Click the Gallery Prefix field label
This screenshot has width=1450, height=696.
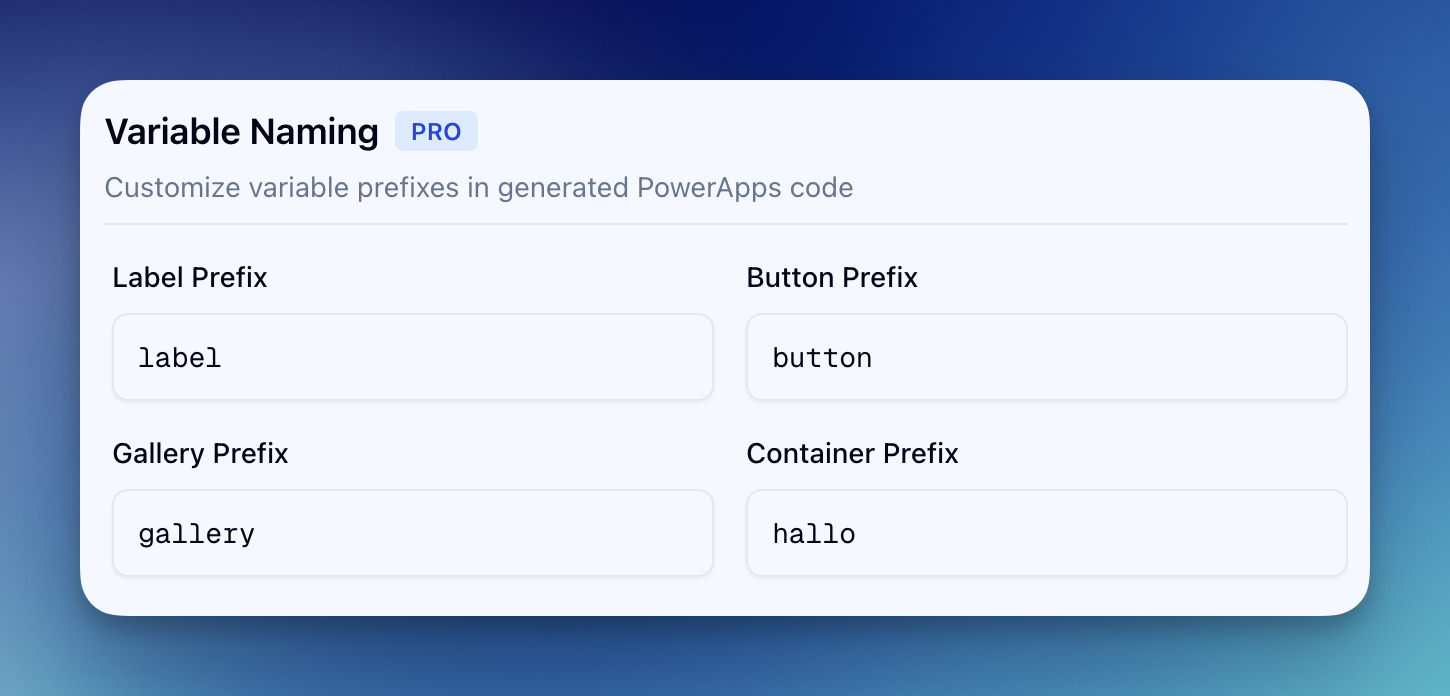[x=200, y=454]
